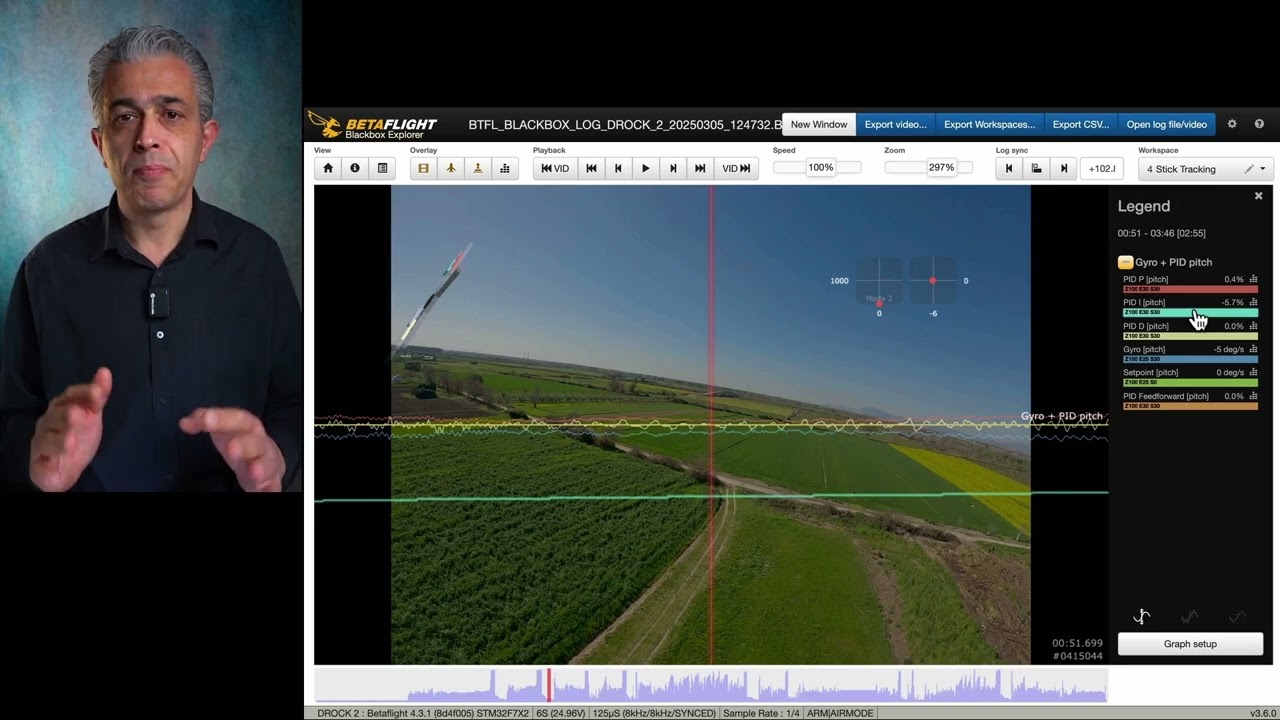This screenshot has height=720, width=1280.
Task: Open the Graph setup button
Action: point(1190,644)
